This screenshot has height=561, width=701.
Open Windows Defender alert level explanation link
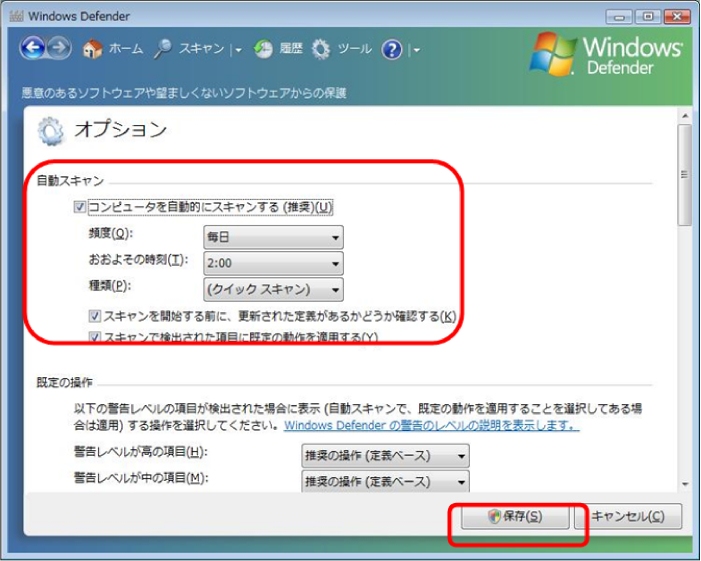[x=431, y=425]
